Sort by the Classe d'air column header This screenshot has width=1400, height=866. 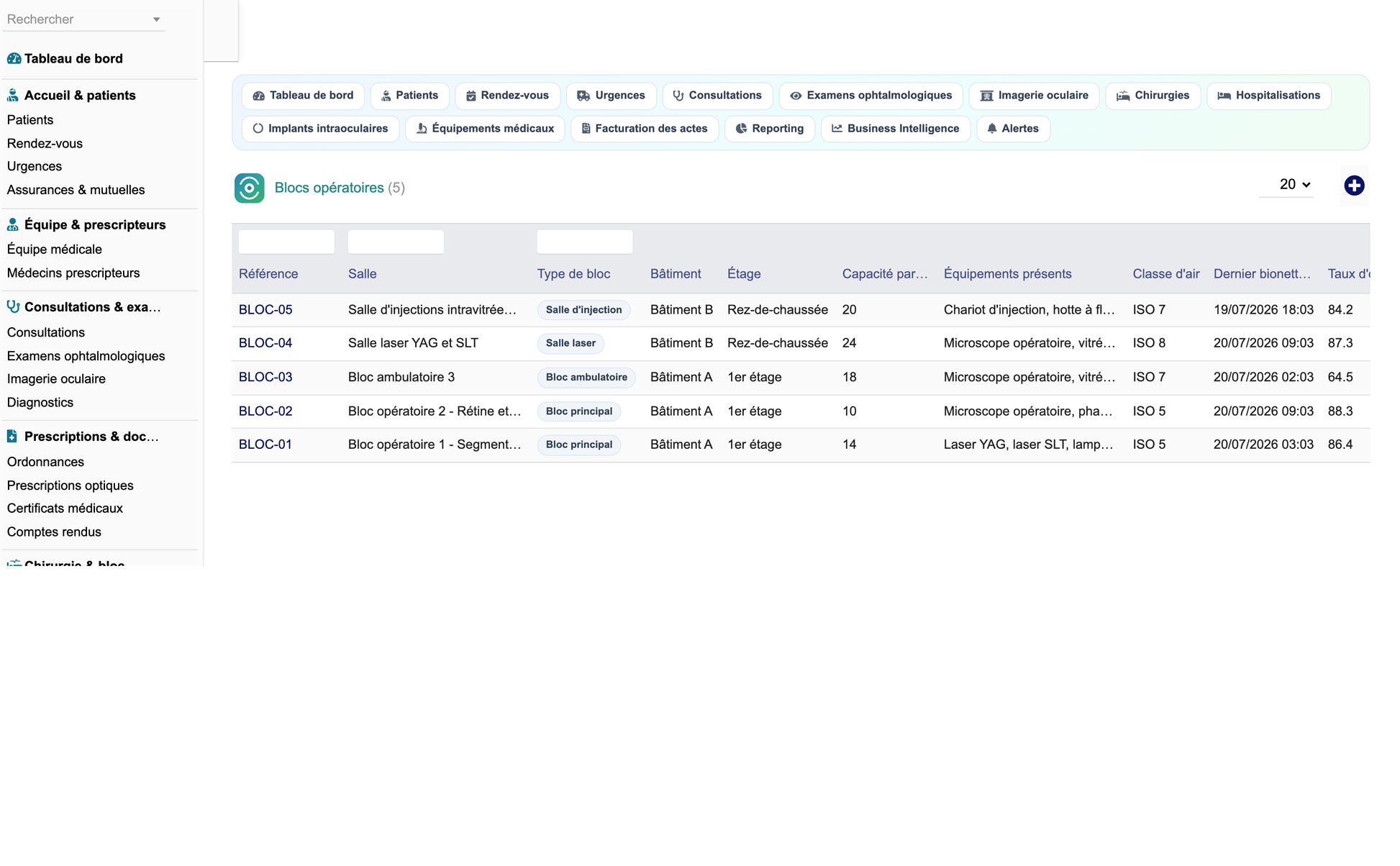1166,274
